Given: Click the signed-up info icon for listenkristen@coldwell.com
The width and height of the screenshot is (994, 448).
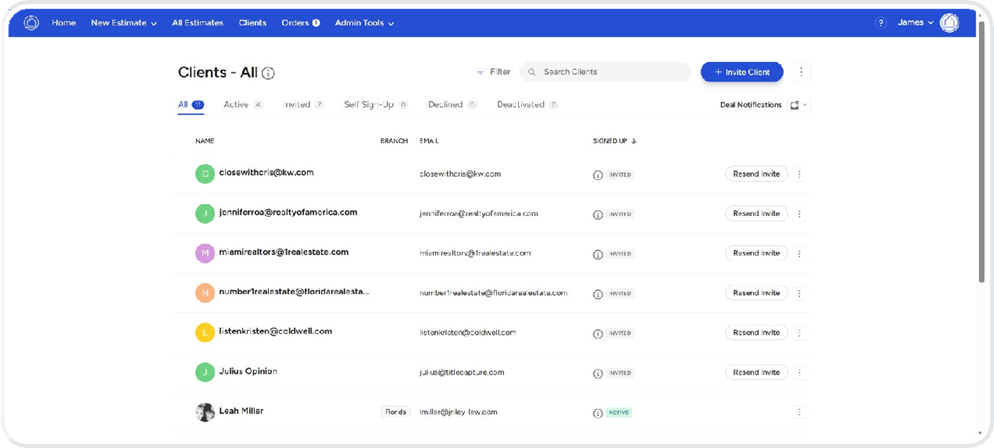Looking at the screenshot, I should [x=597, y=333].
